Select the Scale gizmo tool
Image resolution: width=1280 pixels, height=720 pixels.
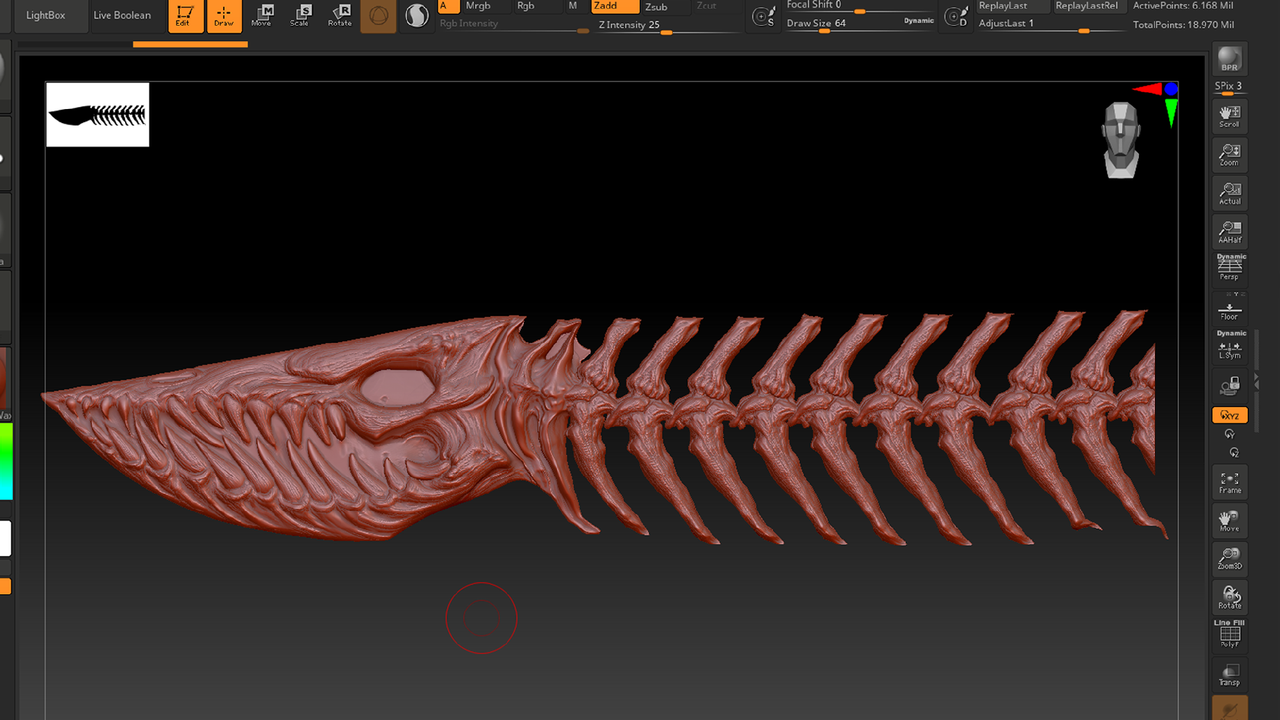[299, 15]
